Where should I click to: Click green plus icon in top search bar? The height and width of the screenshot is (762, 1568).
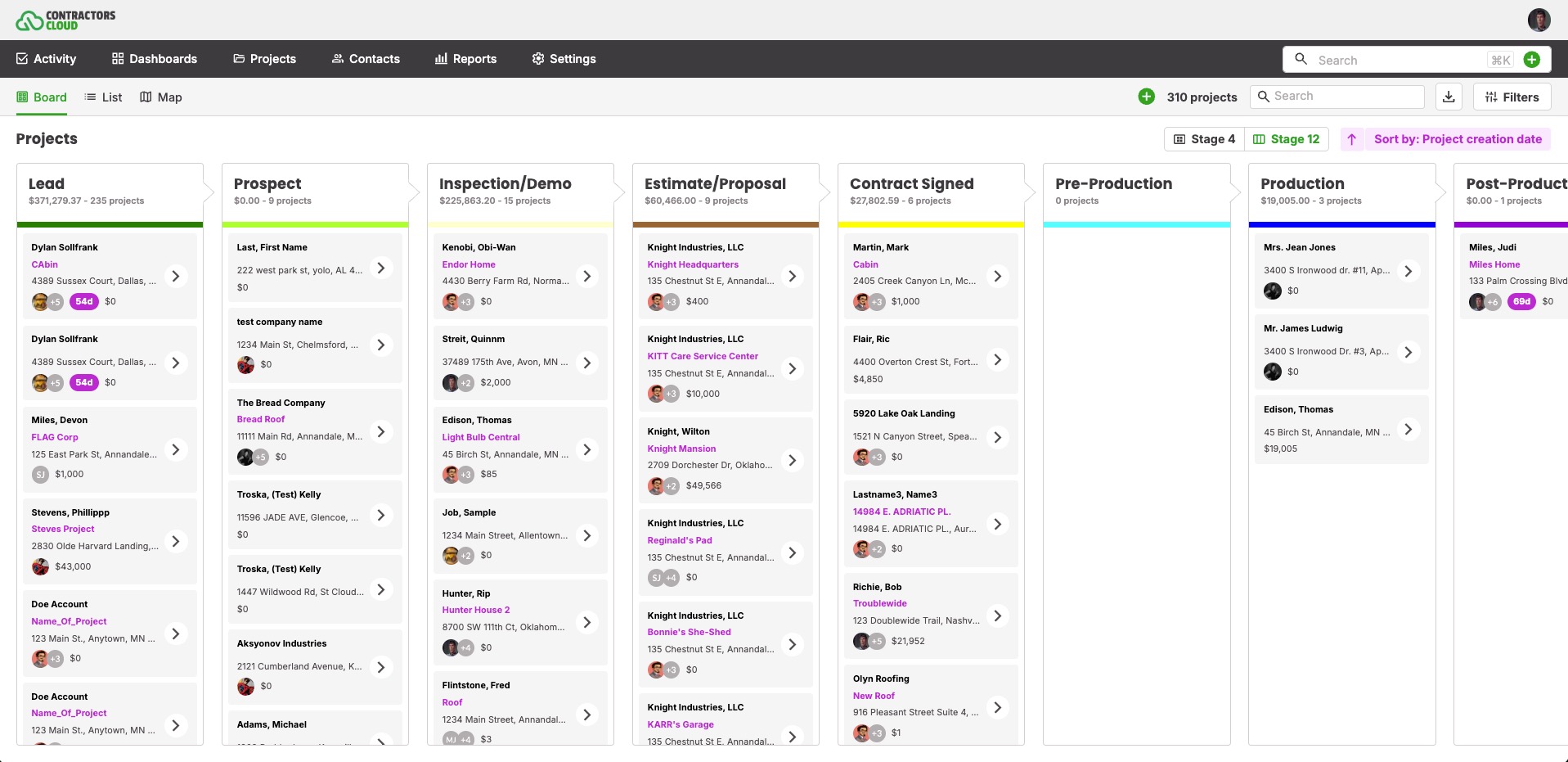tap(1532, 60)
